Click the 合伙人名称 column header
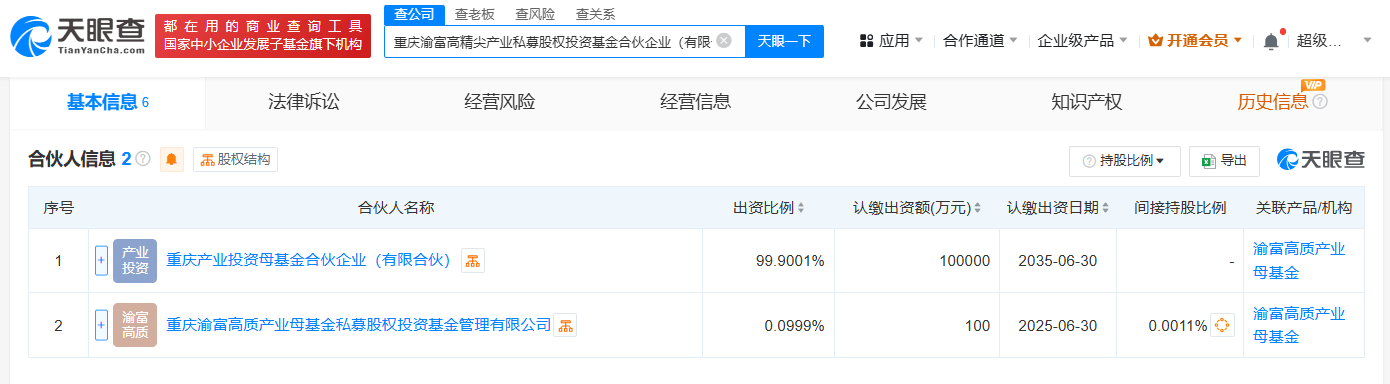Viewport: 1390px width, 384px height. [396, 208]
